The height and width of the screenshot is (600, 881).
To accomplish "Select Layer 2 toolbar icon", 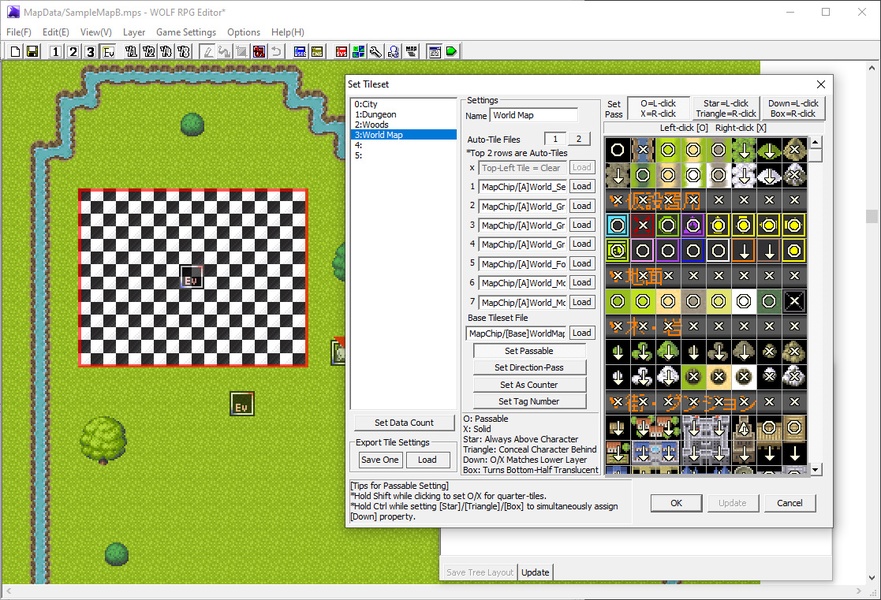I will click(73, 51).
